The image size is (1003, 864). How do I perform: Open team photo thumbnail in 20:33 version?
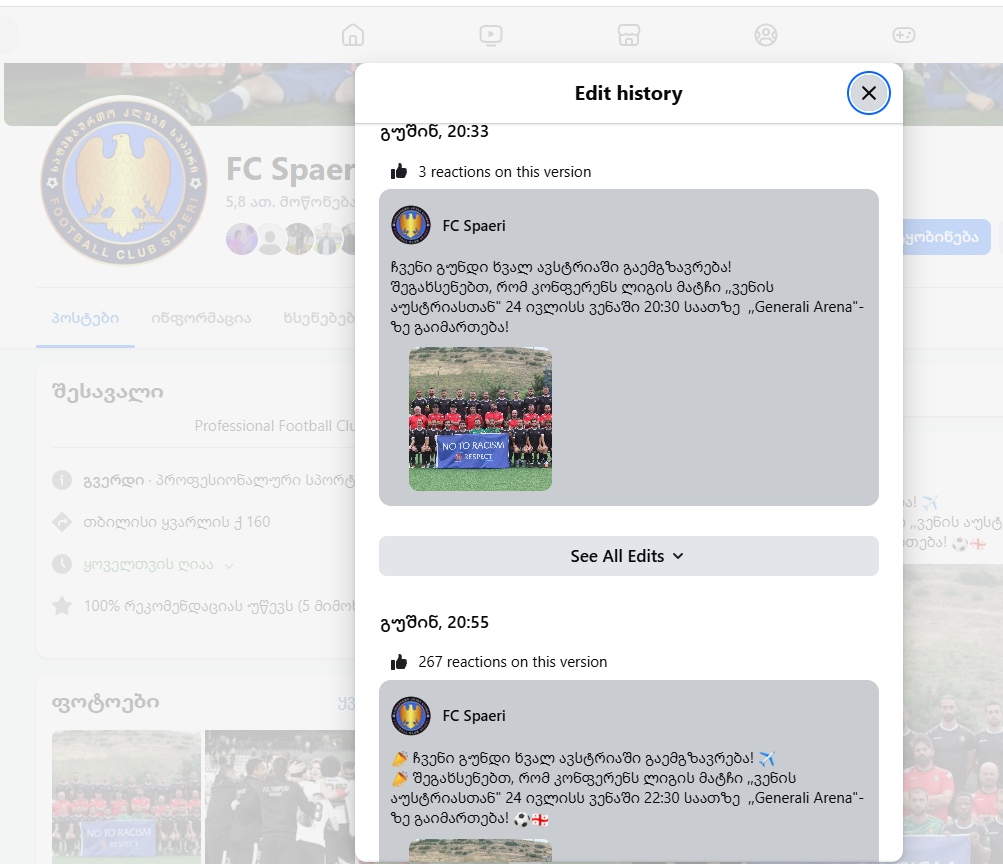pyautogui.click(x=480, y=419)
